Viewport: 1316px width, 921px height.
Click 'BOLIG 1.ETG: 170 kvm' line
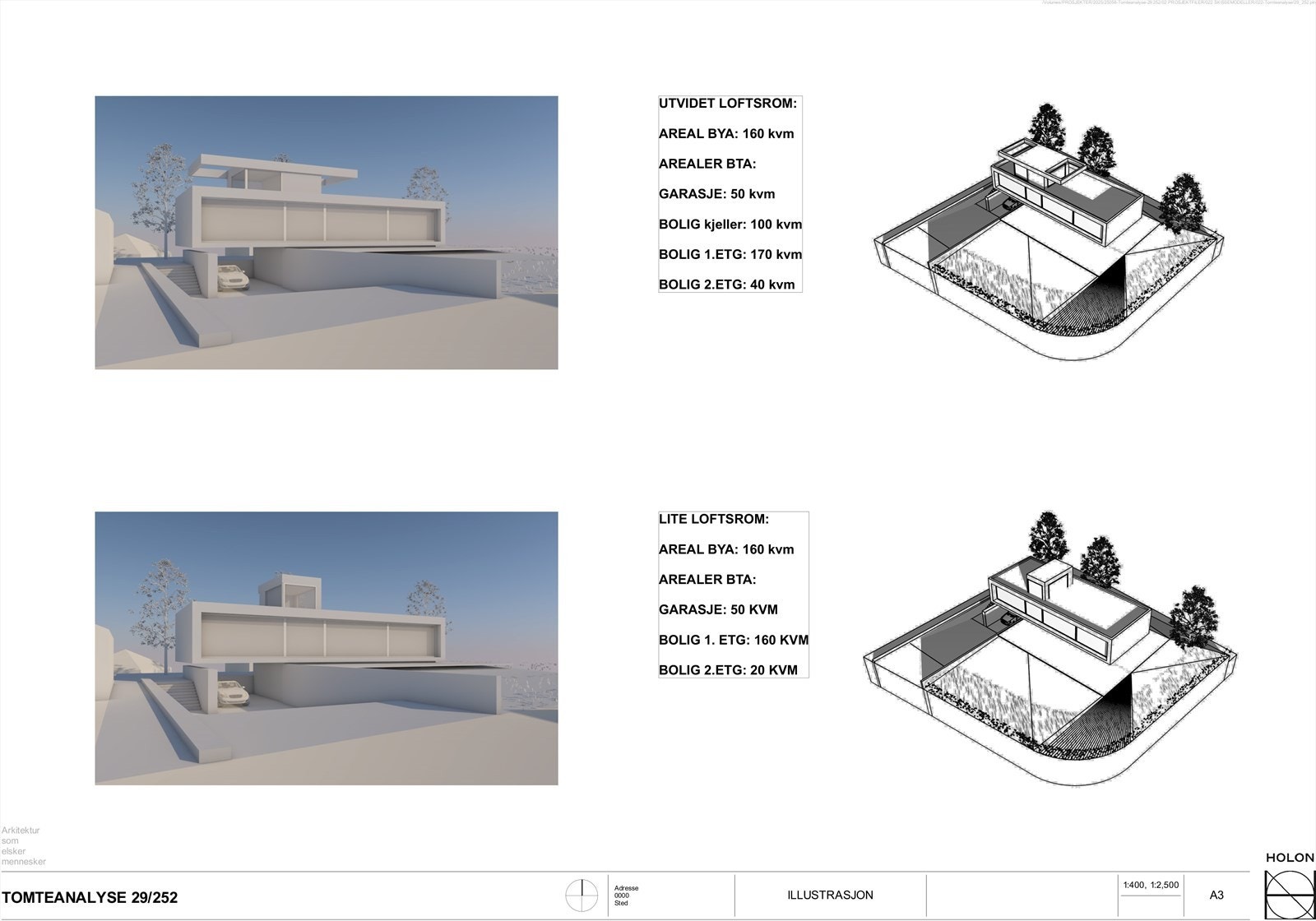click(x=730, y=255)
